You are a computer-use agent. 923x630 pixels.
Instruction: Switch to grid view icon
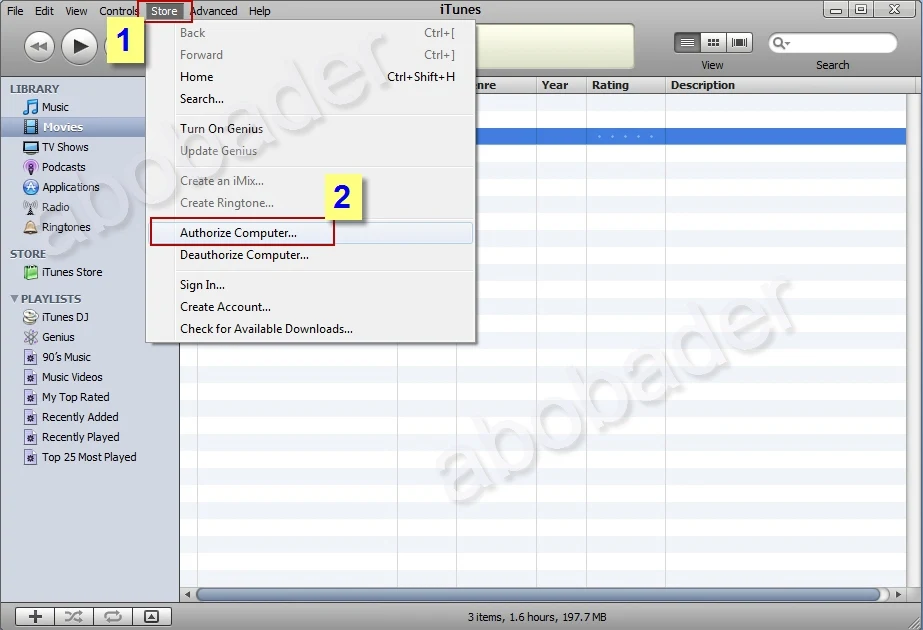713,42
